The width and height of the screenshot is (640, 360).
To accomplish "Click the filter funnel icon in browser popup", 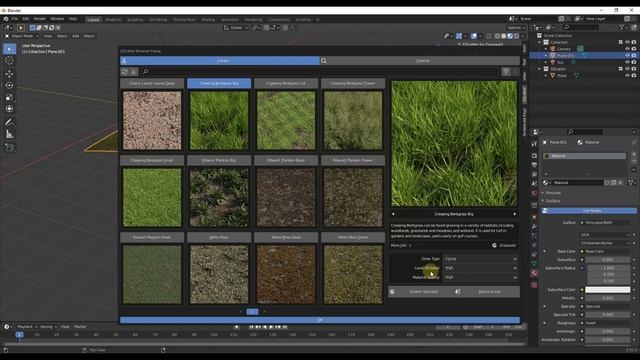I will point(506,72).
